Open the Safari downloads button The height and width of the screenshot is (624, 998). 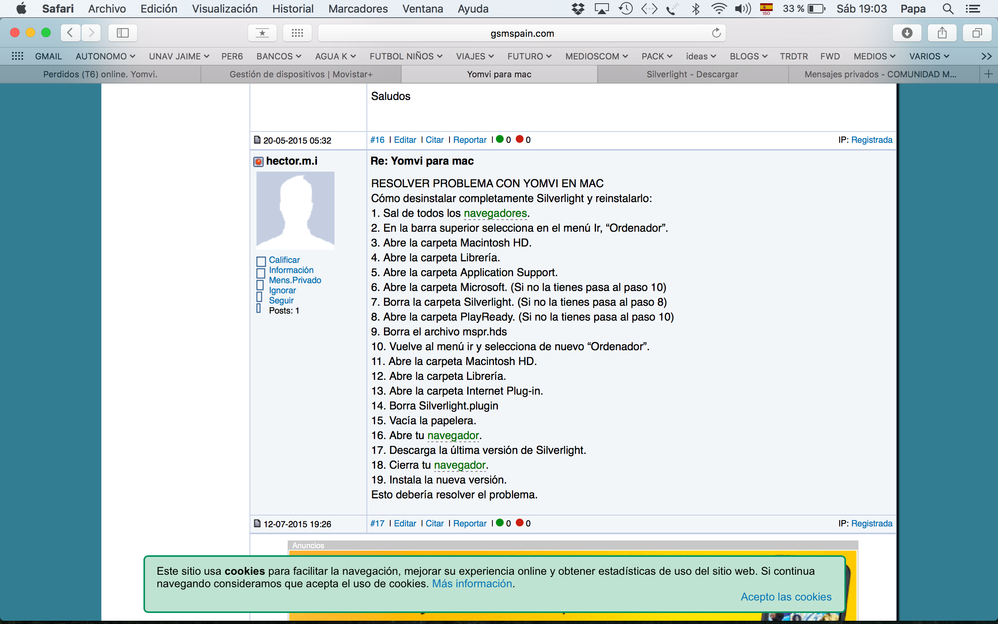[907, 33]
